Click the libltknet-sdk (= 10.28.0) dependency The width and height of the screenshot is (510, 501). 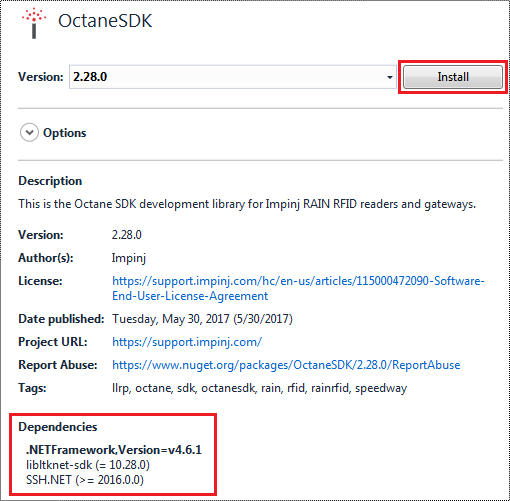coord(88,465)
